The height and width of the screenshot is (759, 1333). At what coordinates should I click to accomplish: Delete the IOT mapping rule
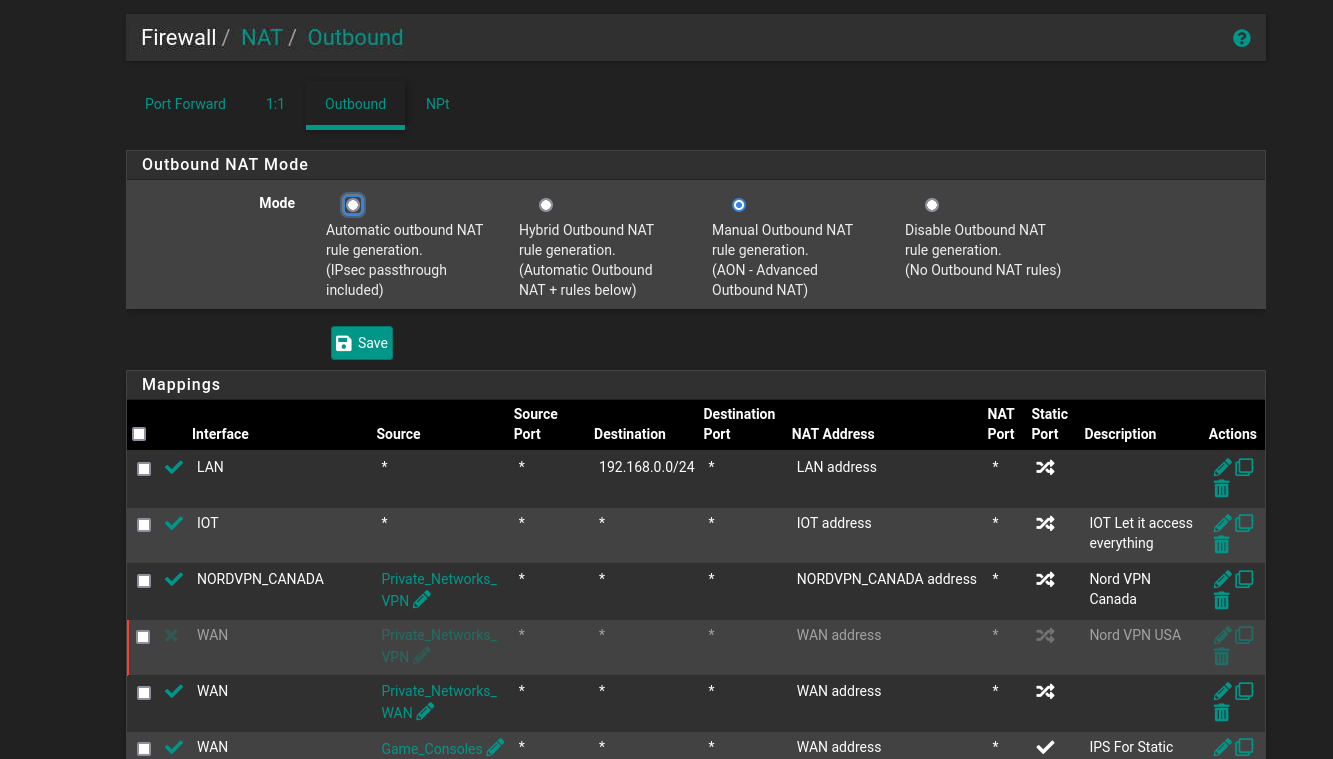(1221, 544)
